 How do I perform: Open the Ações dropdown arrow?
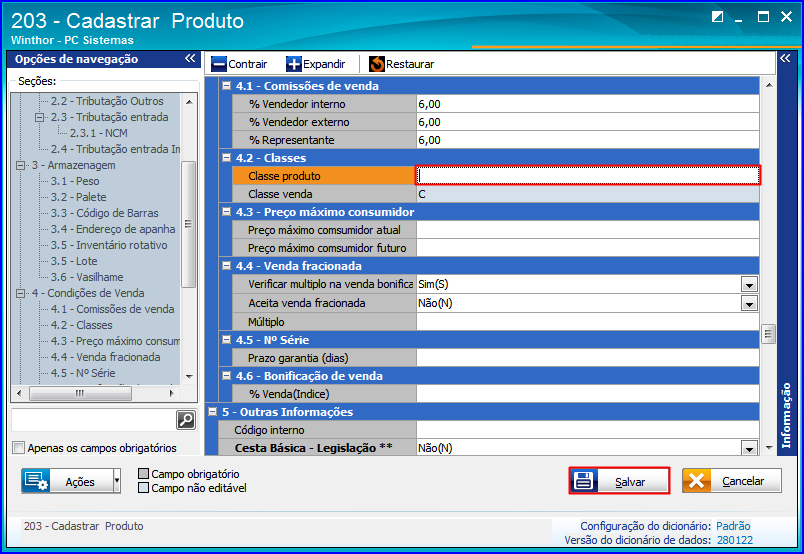117,481
